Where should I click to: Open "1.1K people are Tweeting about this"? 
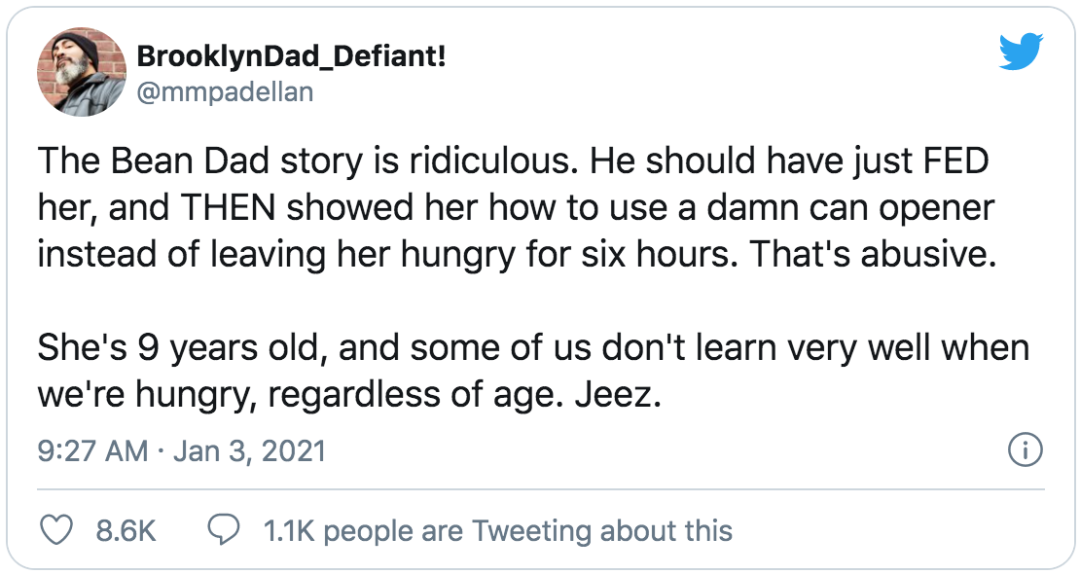tap(497, 530)
